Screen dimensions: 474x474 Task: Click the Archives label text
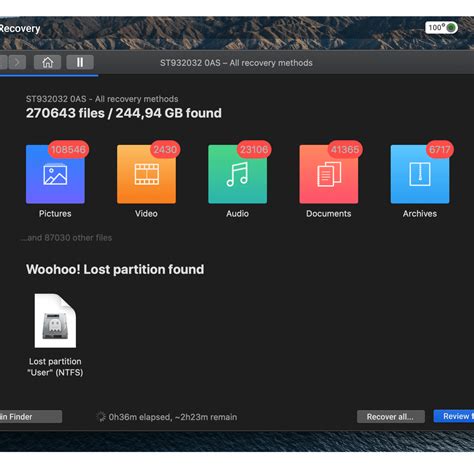pyautogui.click(x=420, y=214)
